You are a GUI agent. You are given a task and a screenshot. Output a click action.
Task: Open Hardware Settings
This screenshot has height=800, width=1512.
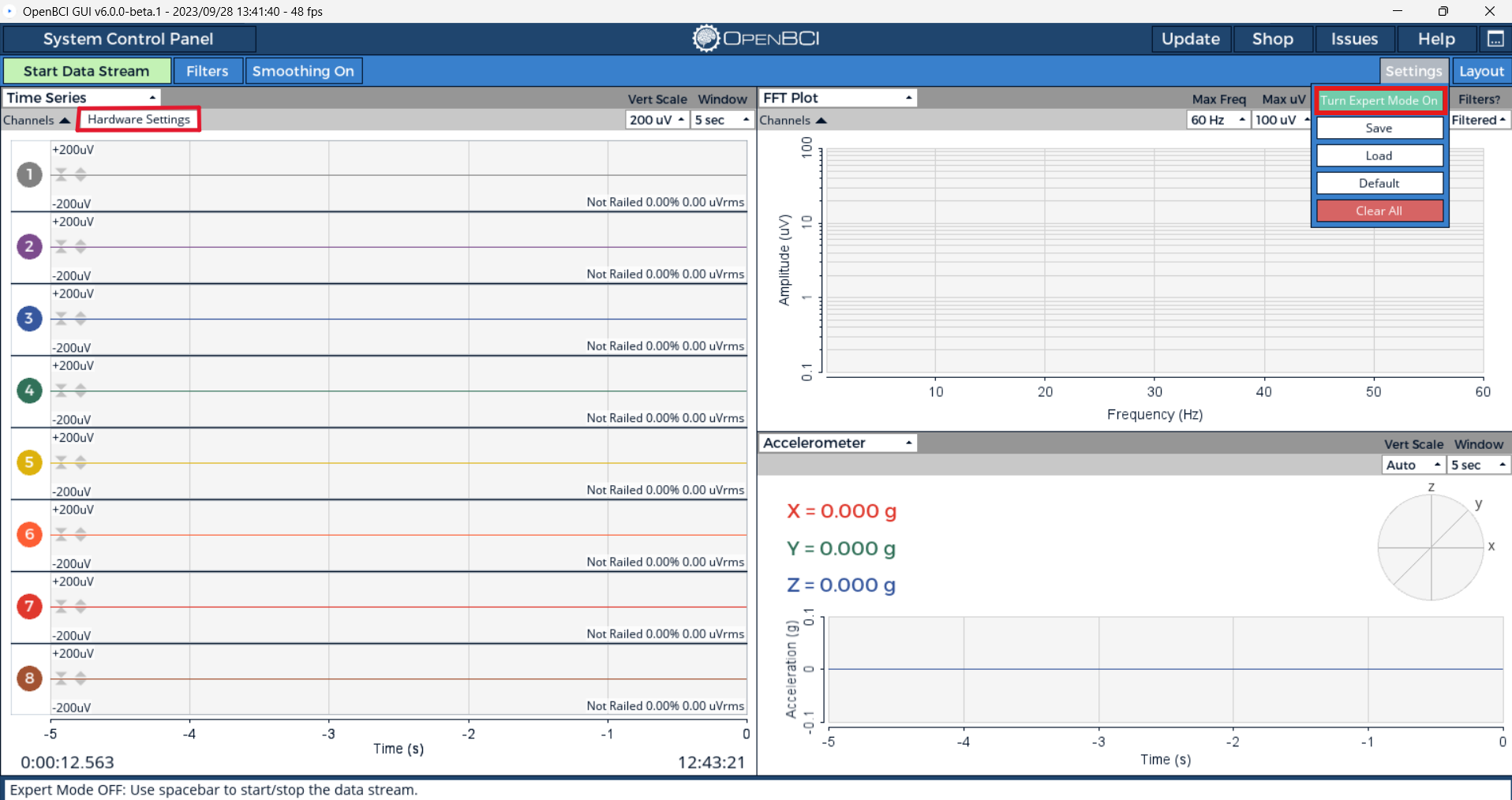pyautogui.click(x=139, y=119)
